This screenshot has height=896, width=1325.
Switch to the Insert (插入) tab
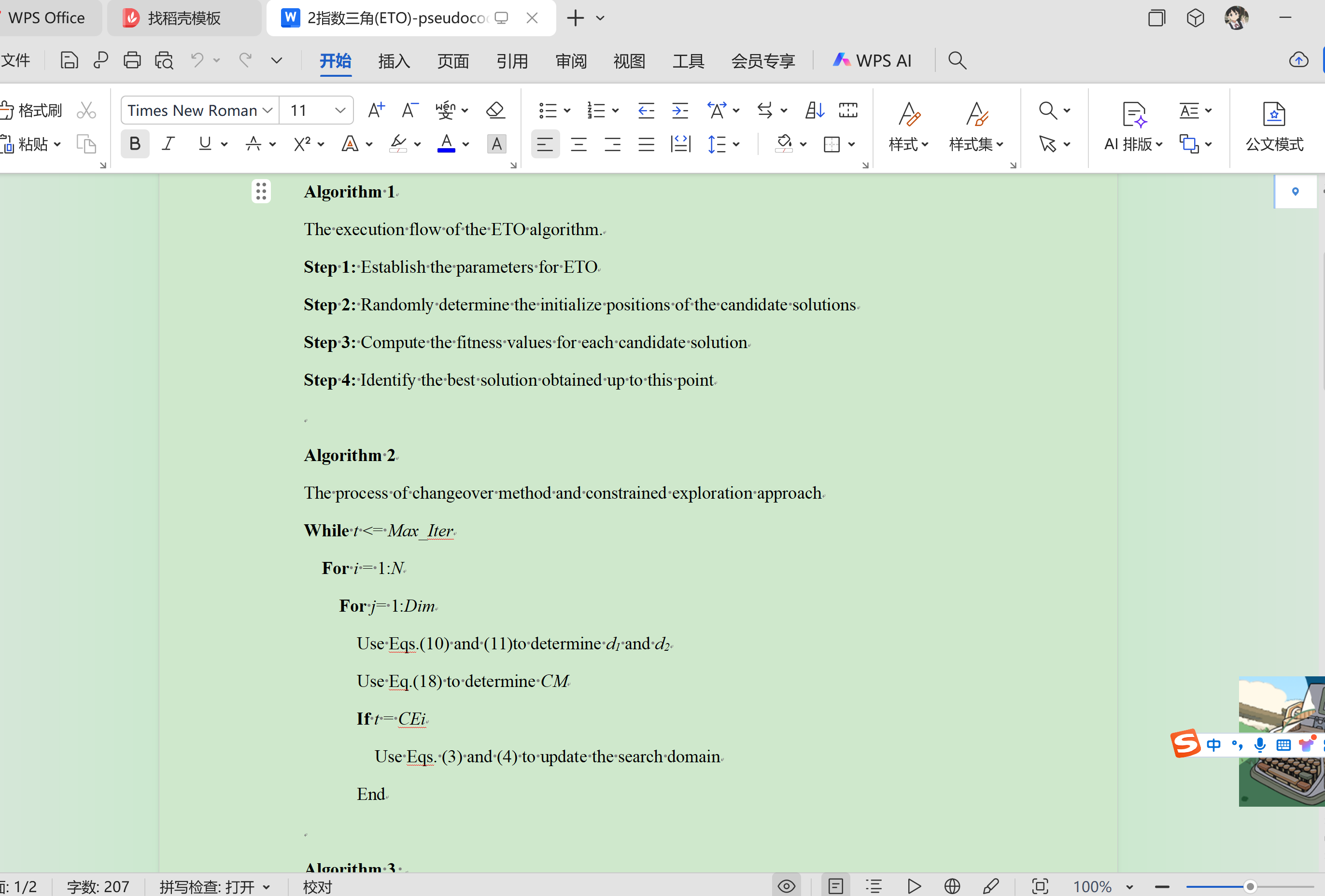coord(394,60)
